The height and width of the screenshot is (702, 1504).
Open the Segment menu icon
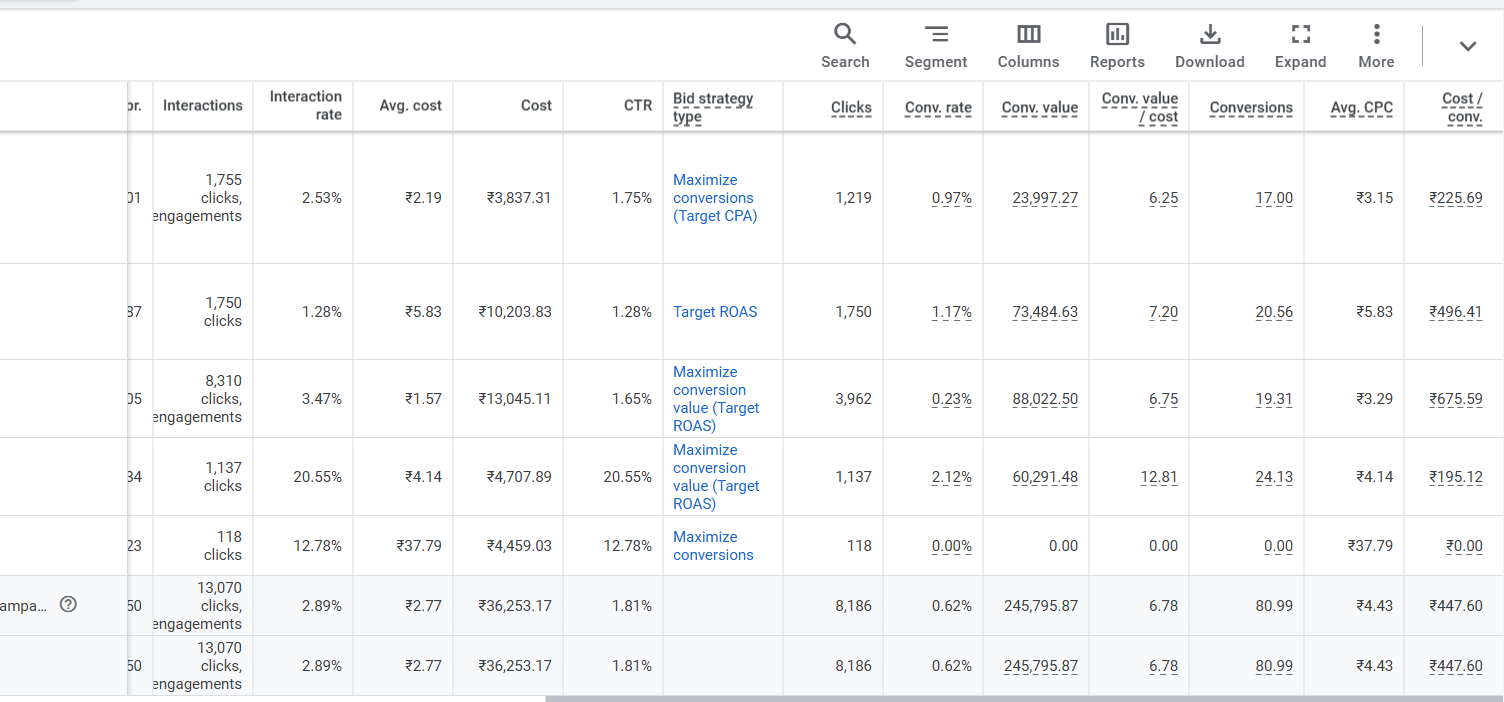coord(935,46)
